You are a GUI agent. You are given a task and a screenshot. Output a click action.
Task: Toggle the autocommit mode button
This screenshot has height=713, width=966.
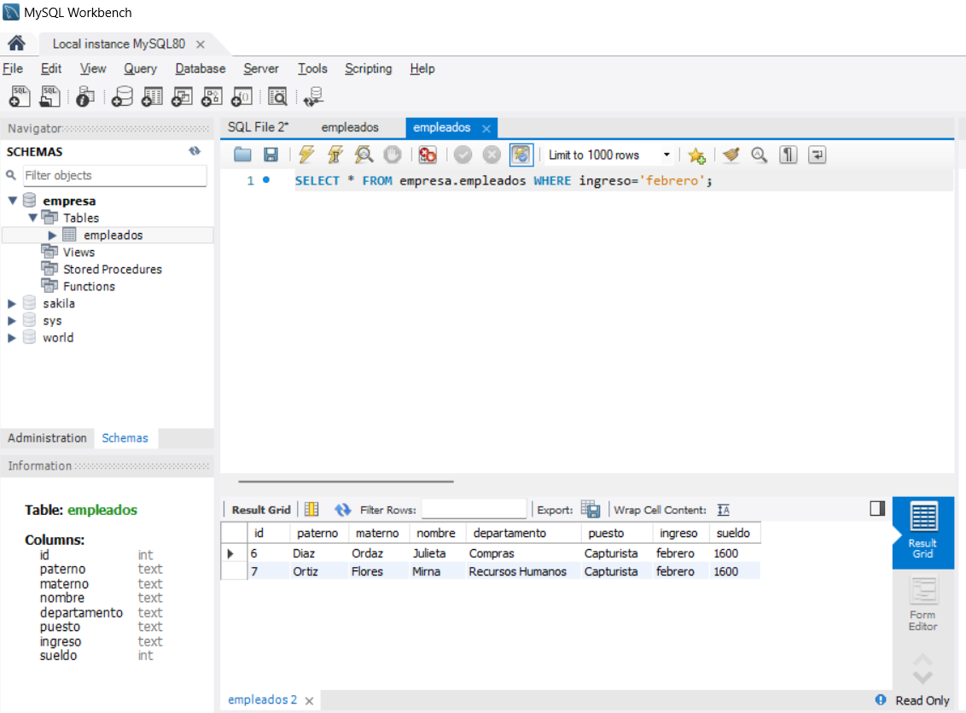[x=521, y=155]
